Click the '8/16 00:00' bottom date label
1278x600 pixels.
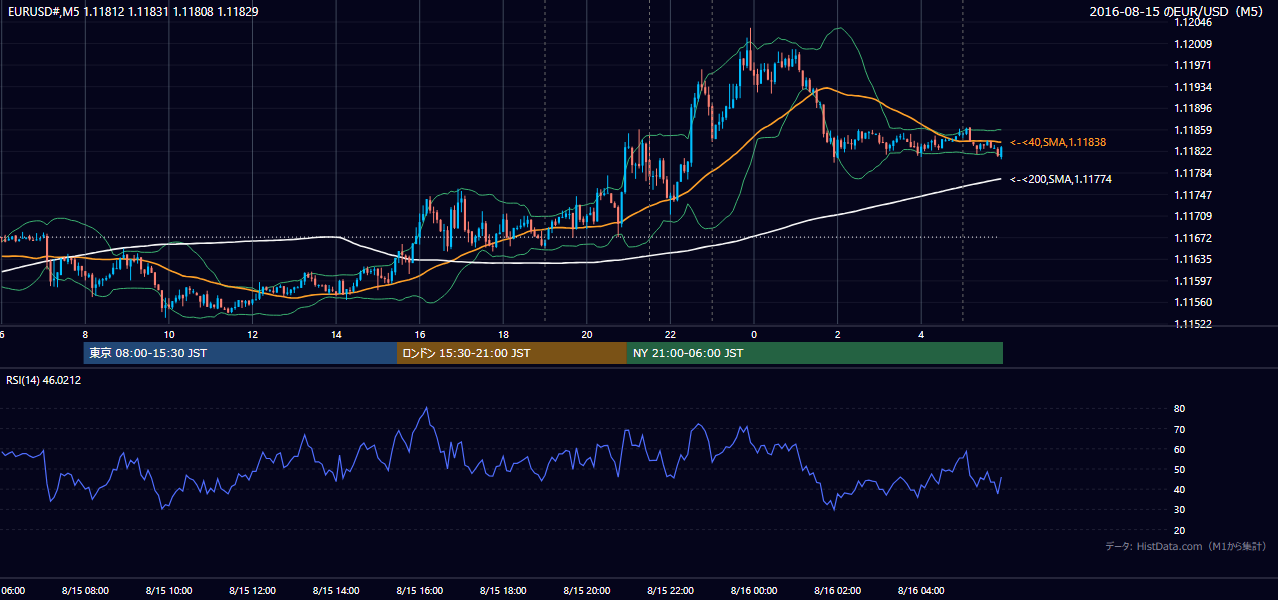754,590
